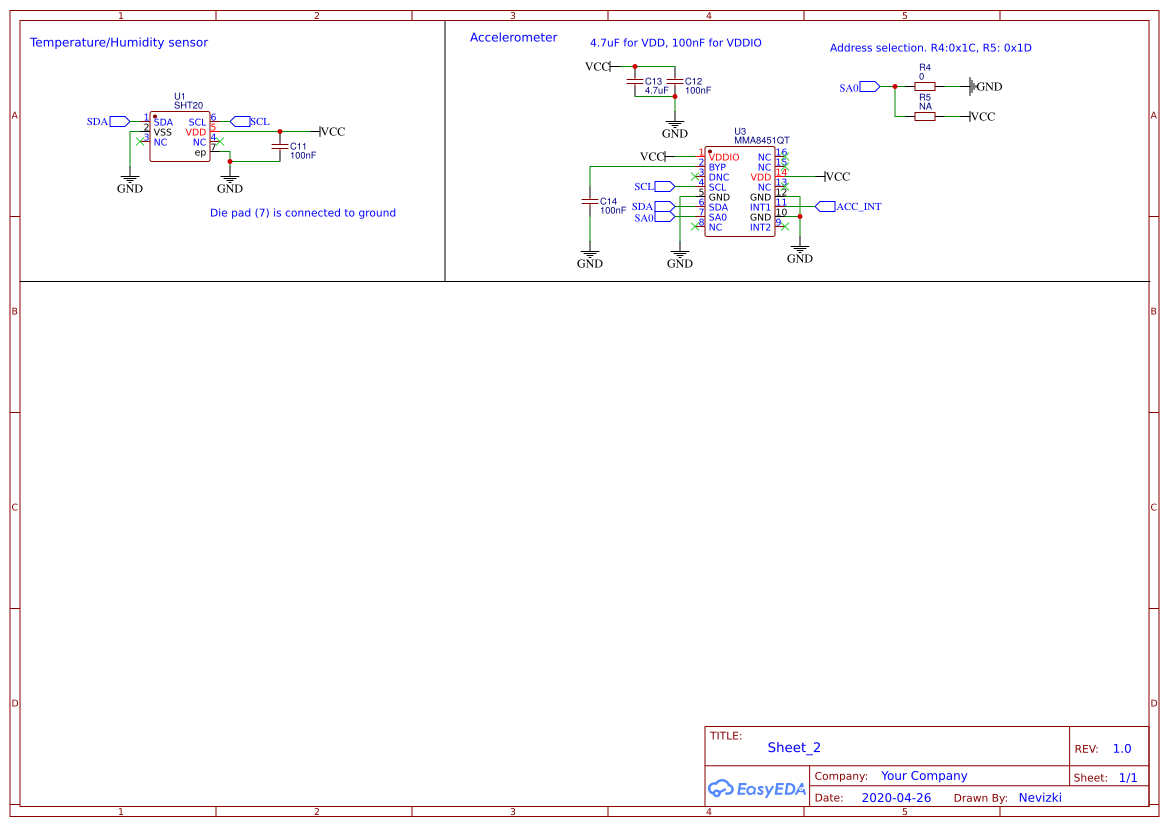Click the GND symbol connected to resistor R4
1169x827 pixels.
point(986,87)
